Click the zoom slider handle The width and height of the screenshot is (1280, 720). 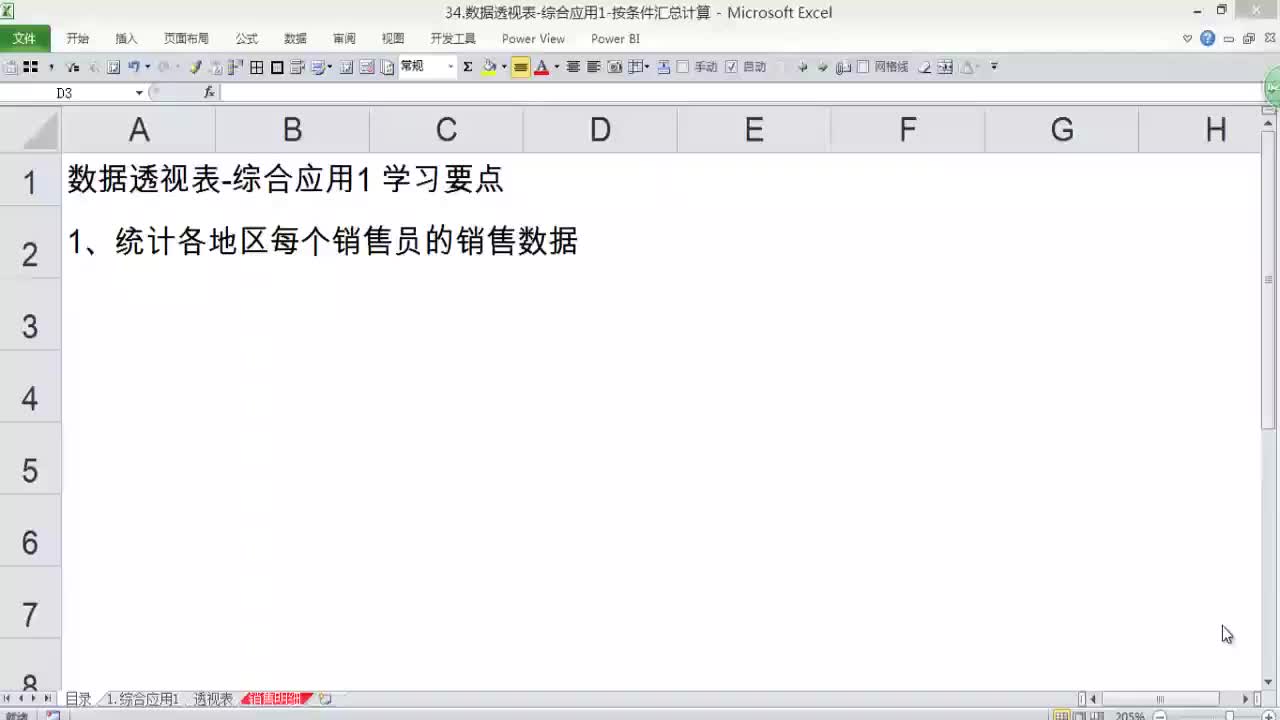click(x=1230, y=716)
